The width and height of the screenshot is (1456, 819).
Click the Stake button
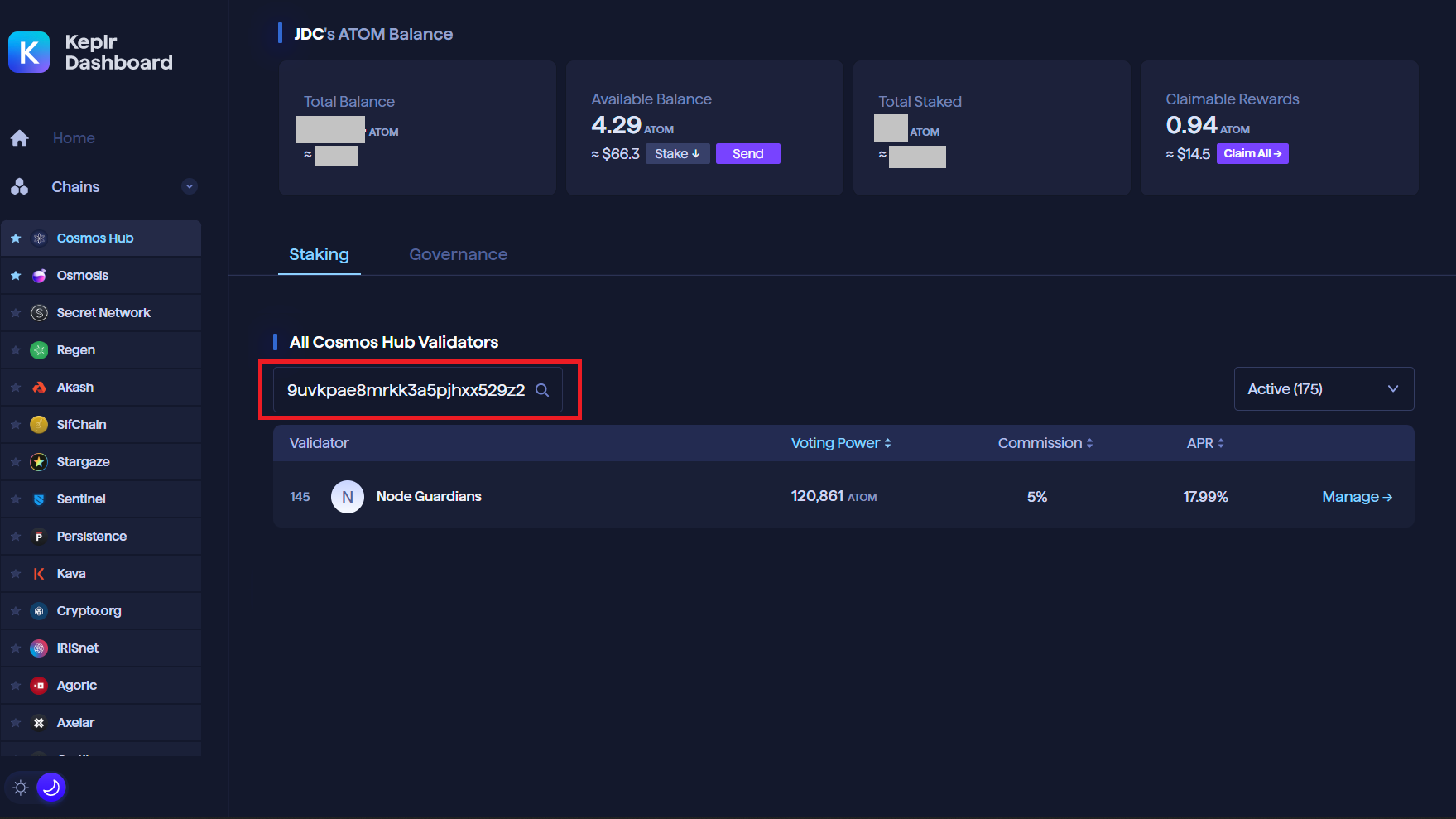click(677, 154)
